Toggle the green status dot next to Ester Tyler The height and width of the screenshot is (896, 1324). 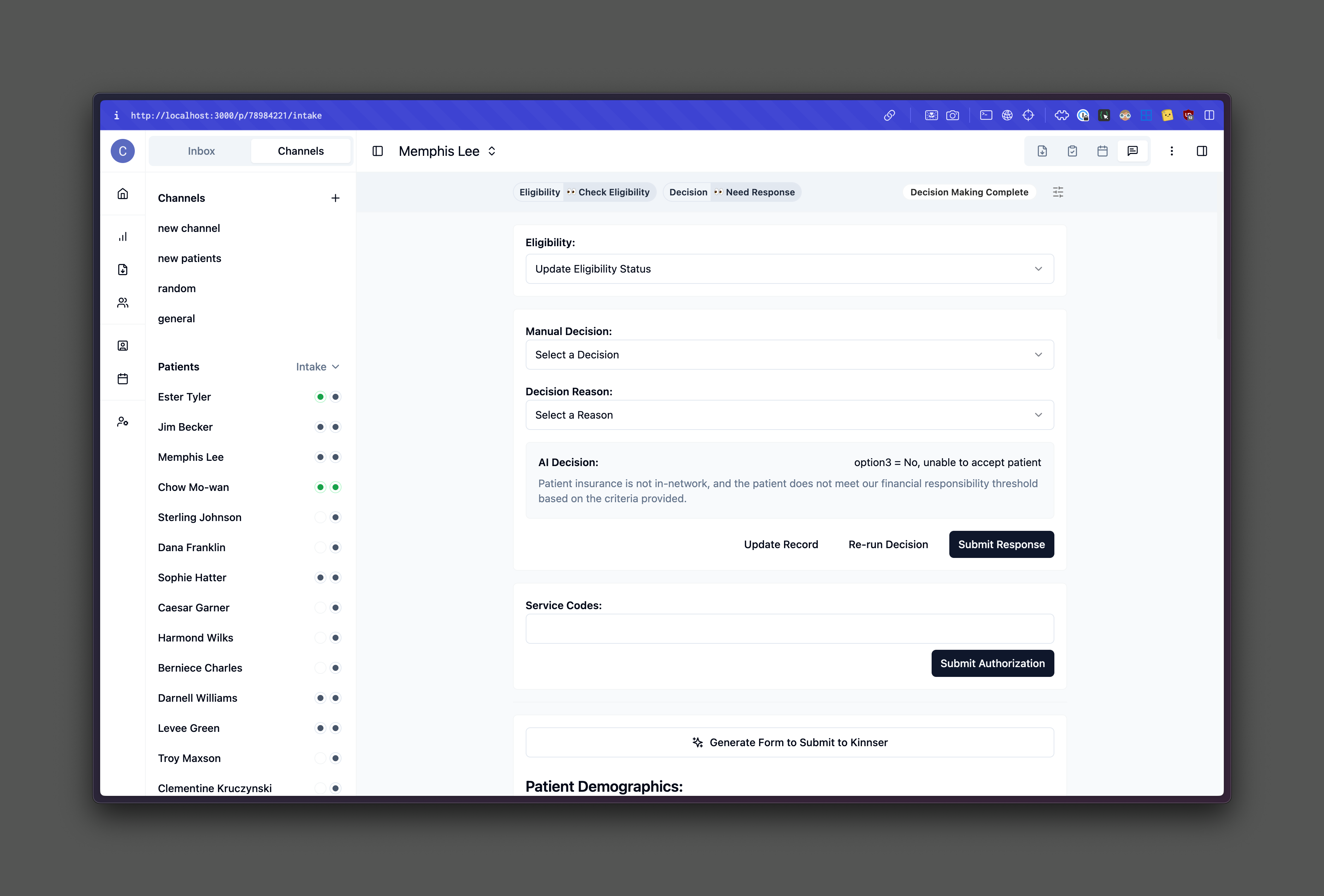point(320,396)
